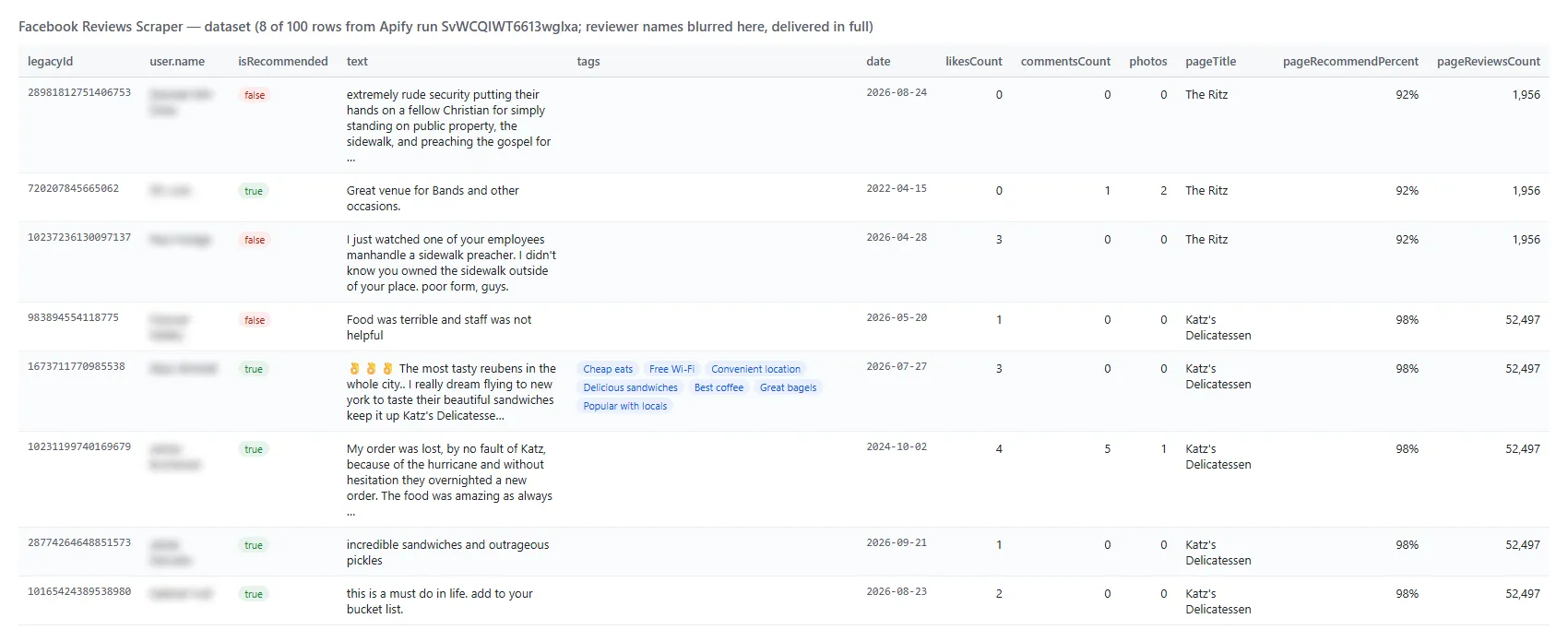Click the Great bagels tag
This screenshot has width=1568, height=642.
pos(788,387)
